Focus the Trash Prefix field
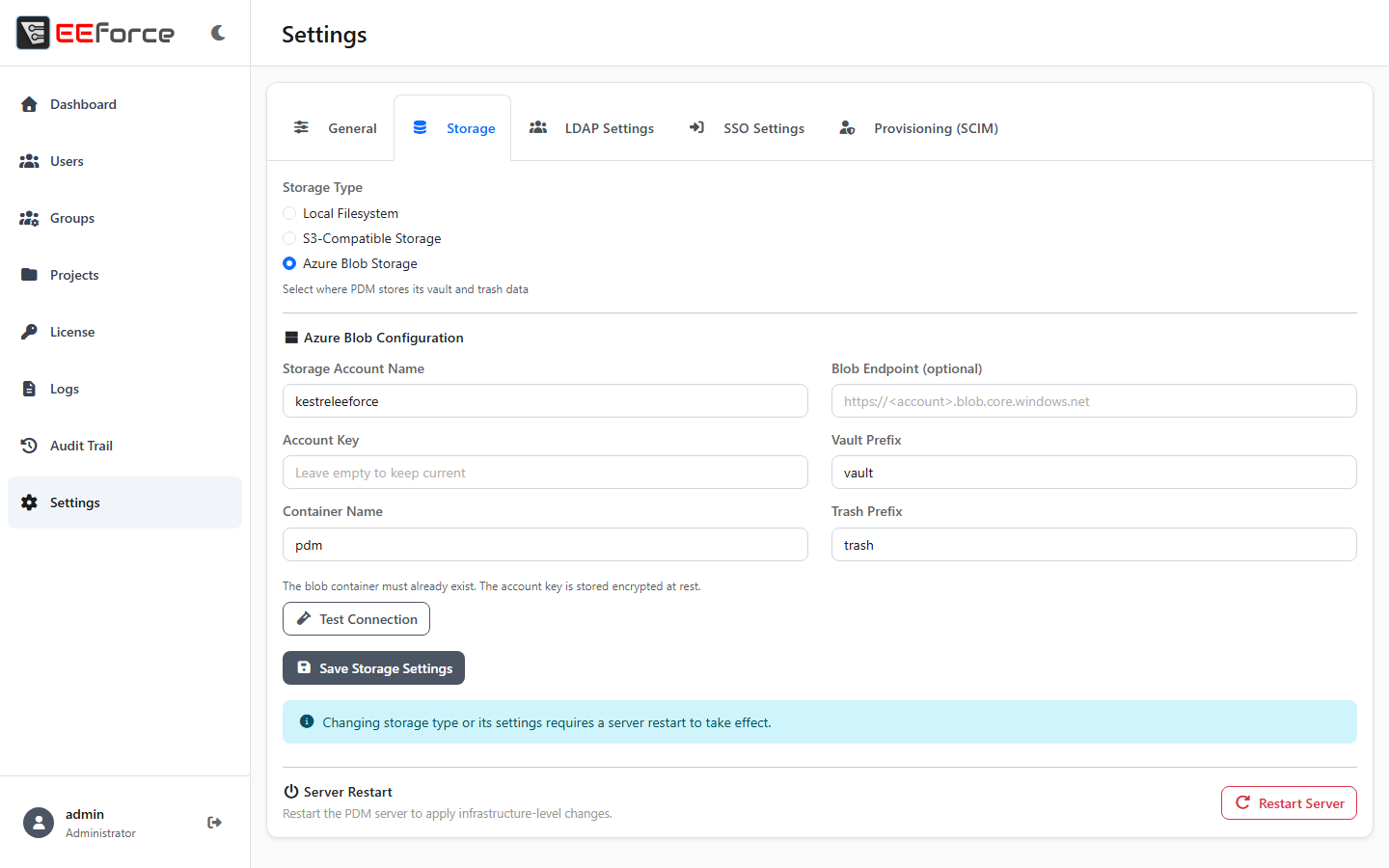 (1094, 545)
